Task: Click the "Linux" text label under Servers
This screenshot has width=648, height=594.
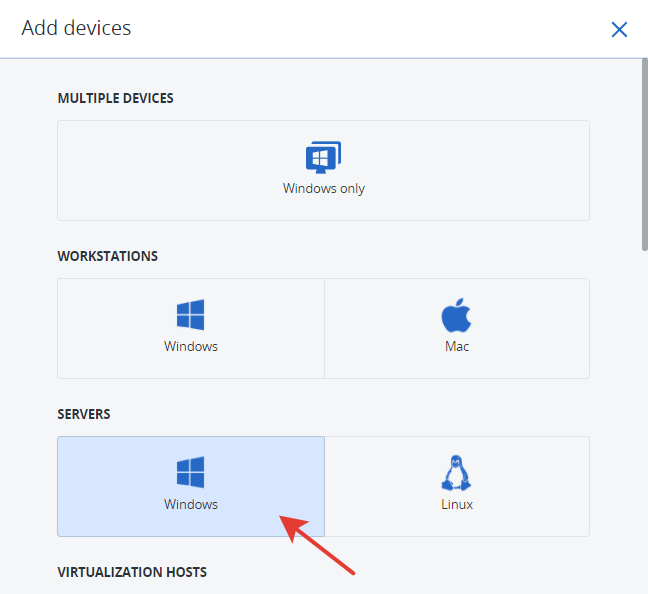Action: pos(457,504)
